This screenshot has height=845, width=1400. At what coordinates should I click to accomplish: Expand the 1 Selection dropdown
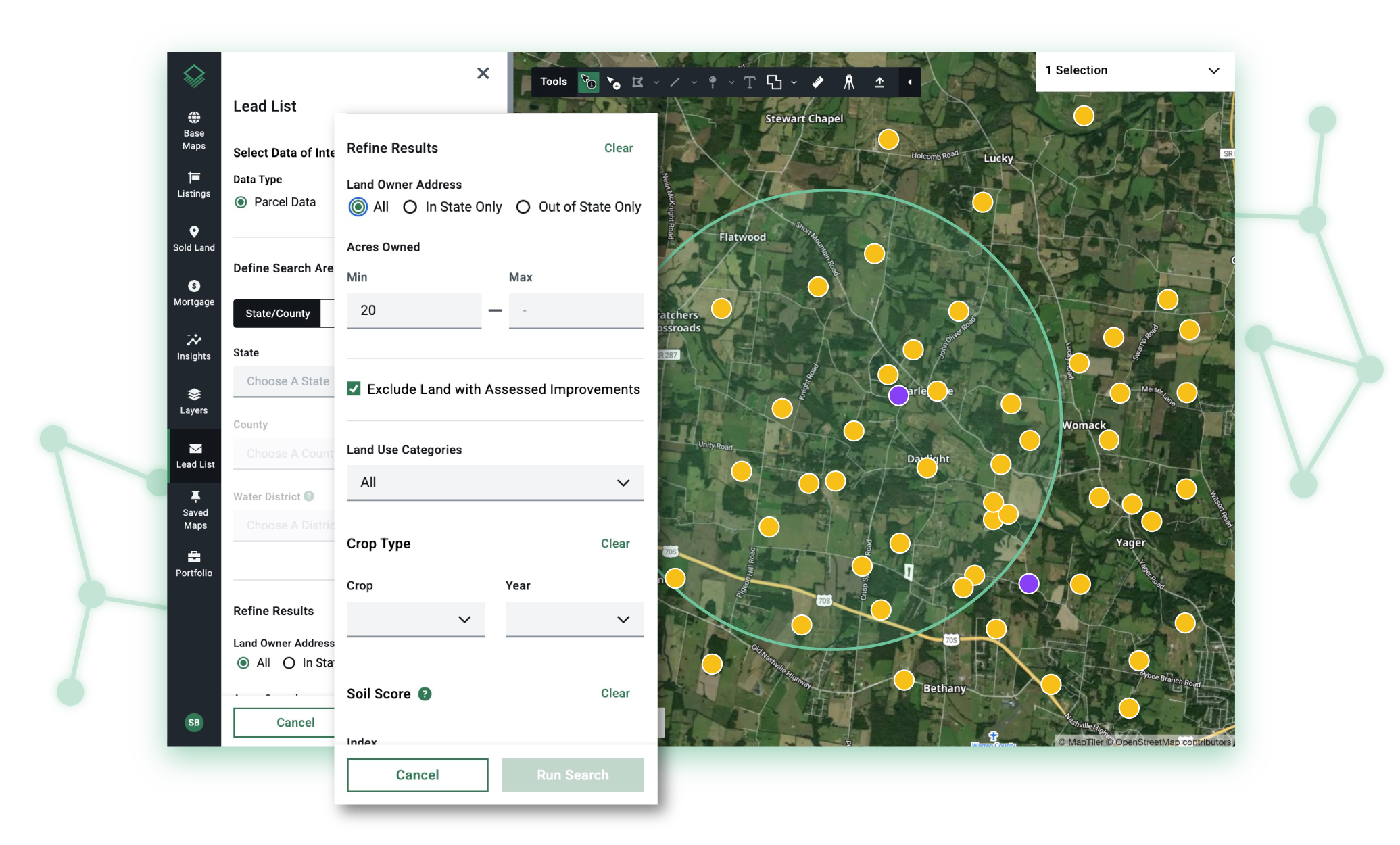[x=1135, y=70]
